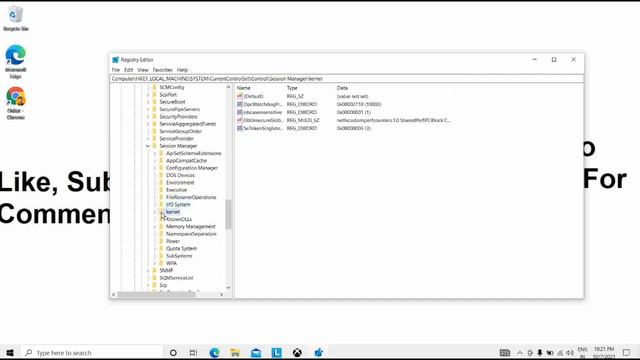Viewport: 640px width, 360px height.
Task: Click the AppCompatCache folder icon
Action: point(161,160)
